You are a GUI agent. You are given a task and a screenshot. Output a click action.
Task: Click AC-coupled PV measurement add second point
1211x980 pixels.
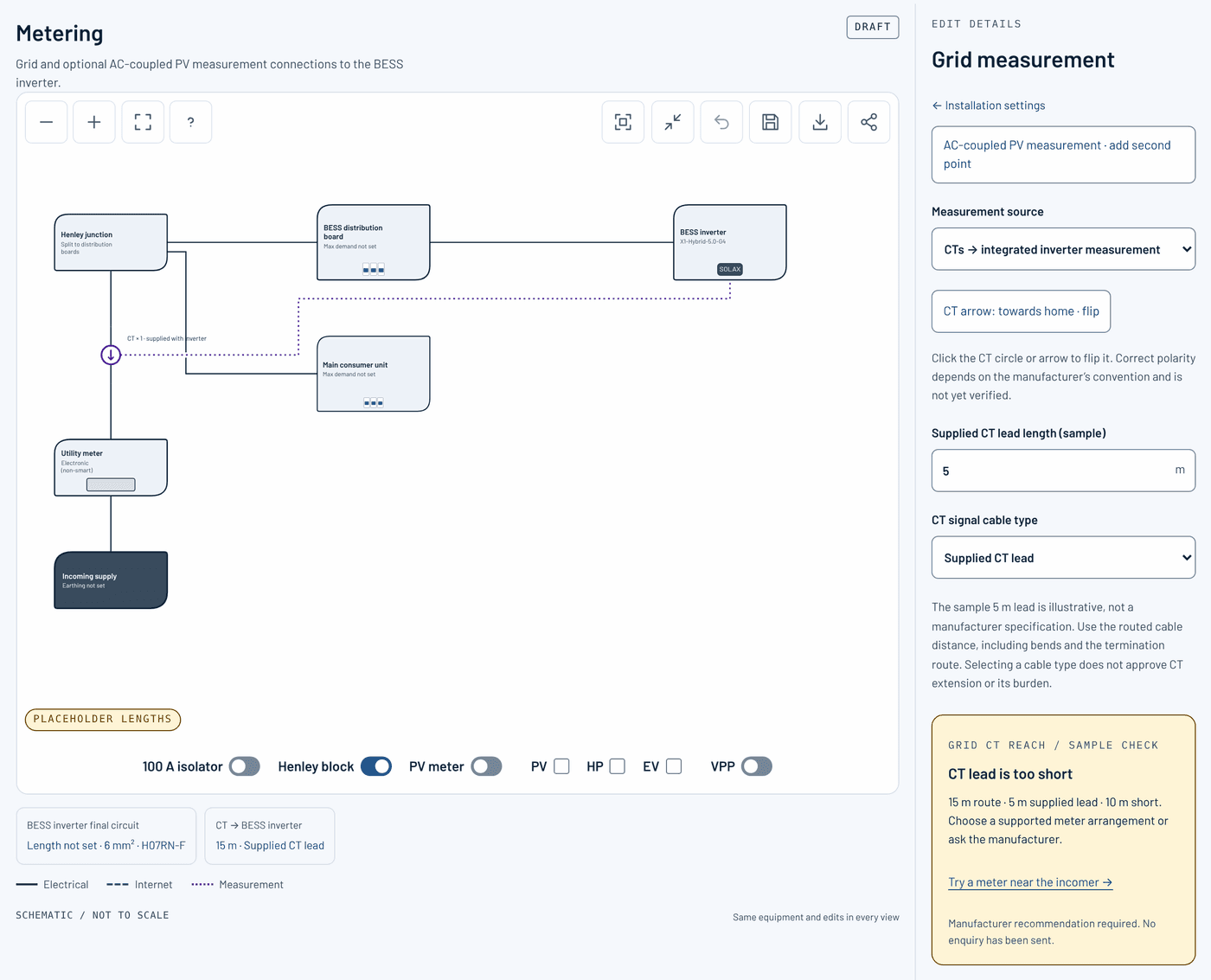[1063, 155]
